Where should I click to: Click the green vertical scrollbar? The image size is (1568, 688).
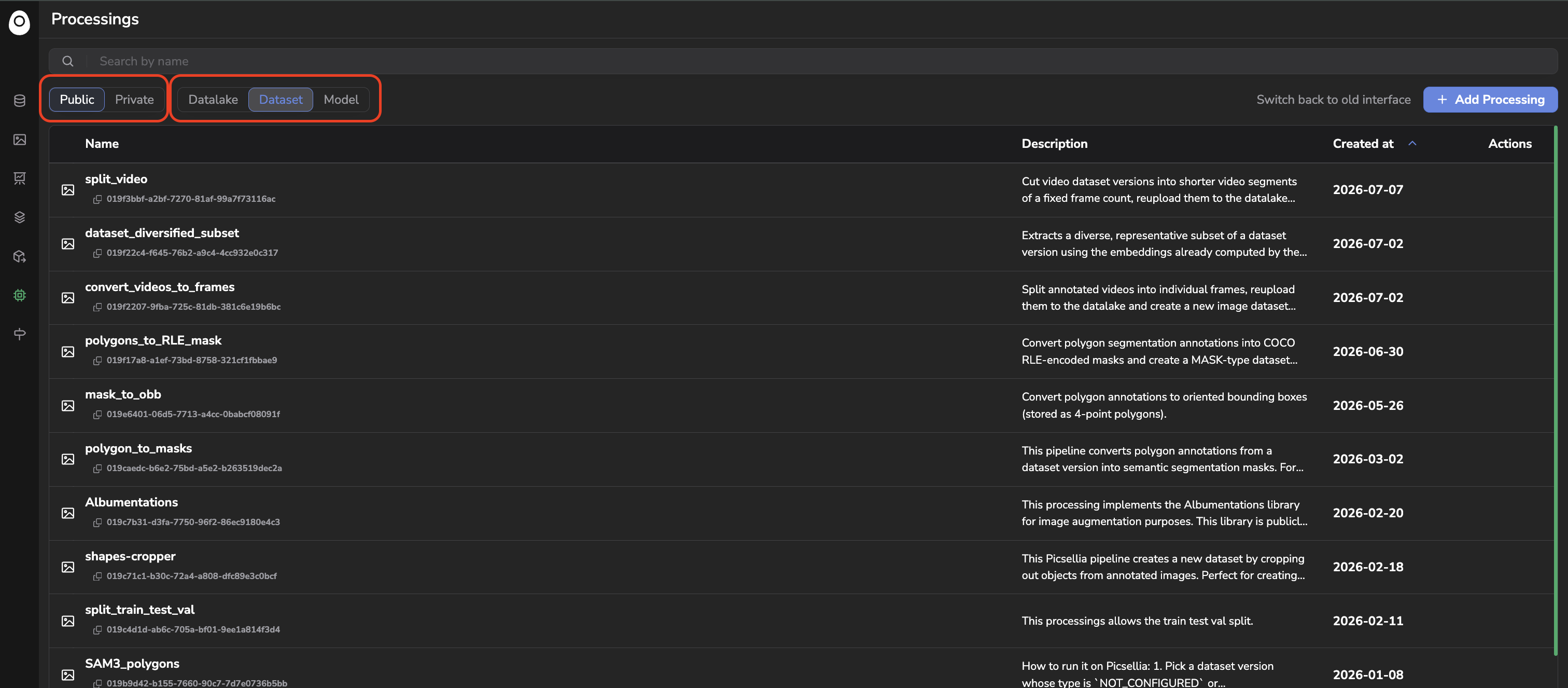pos(1555,390)
